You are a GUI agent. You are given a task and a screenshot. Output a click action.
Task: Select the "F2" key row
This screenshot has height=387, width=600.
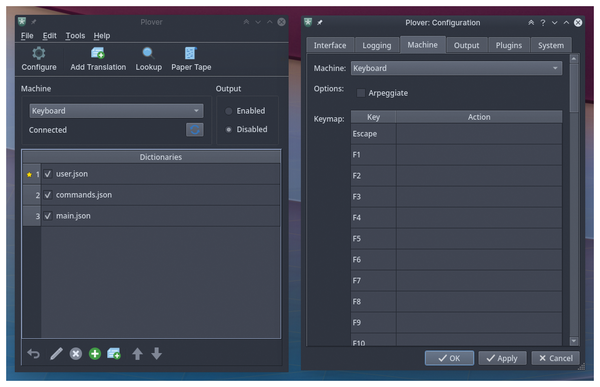(457, 176)
